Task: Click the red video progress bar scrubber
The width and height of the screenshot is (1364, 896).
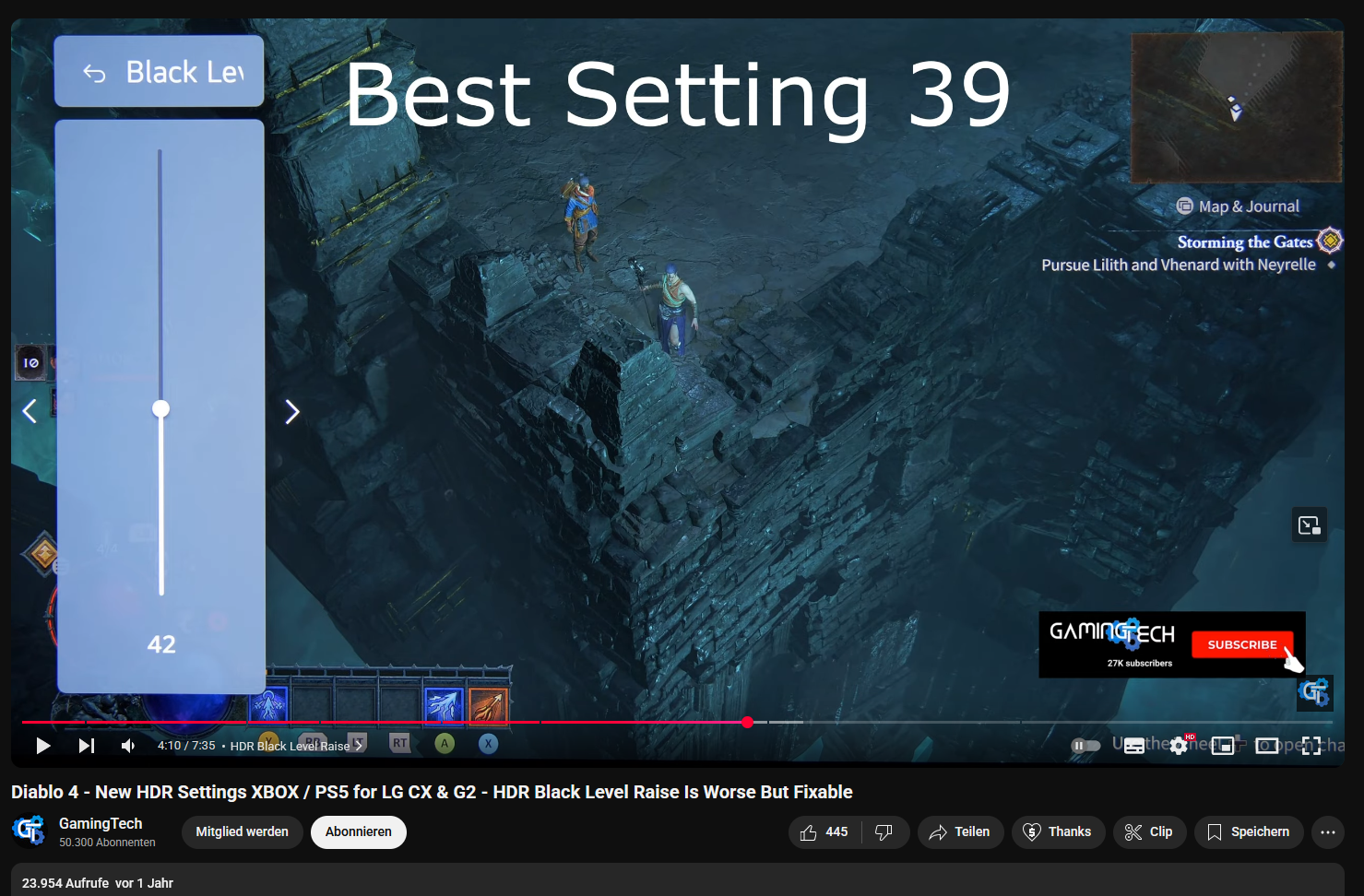Action: (x=748, y=722)
